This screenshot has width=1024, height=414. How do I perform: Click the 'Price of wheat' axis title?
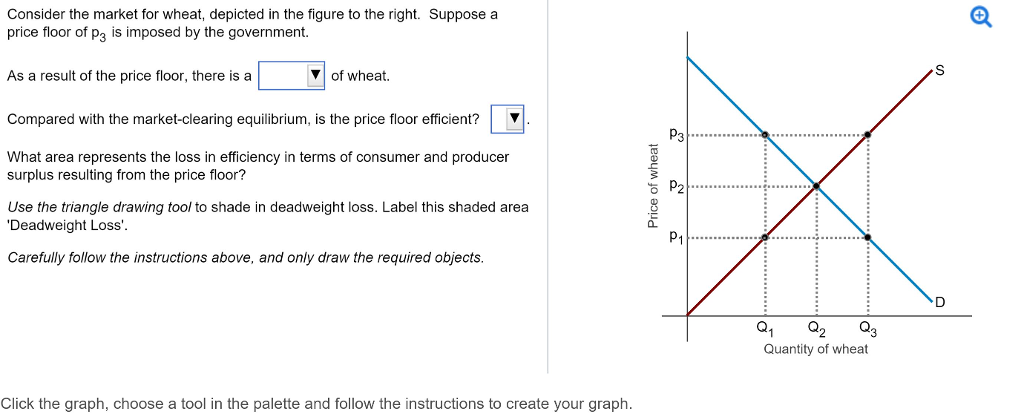(652, 186)
